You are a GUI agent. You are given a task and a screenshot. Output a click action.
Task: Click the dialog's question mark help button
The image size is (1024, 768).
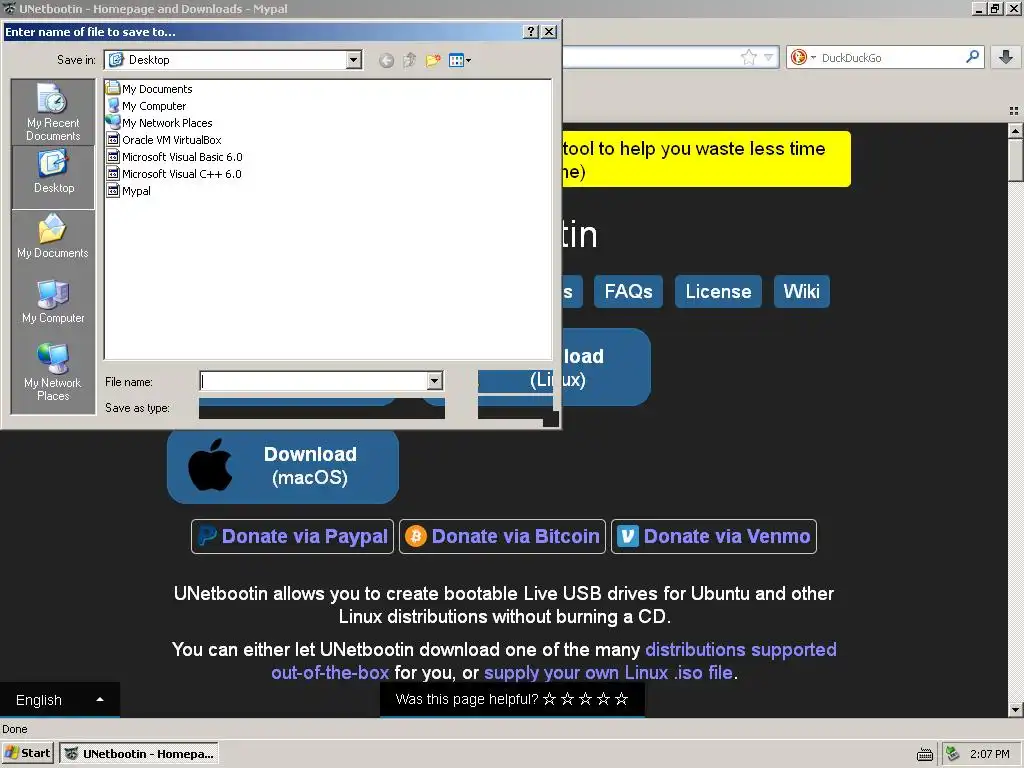pos(531,31)
